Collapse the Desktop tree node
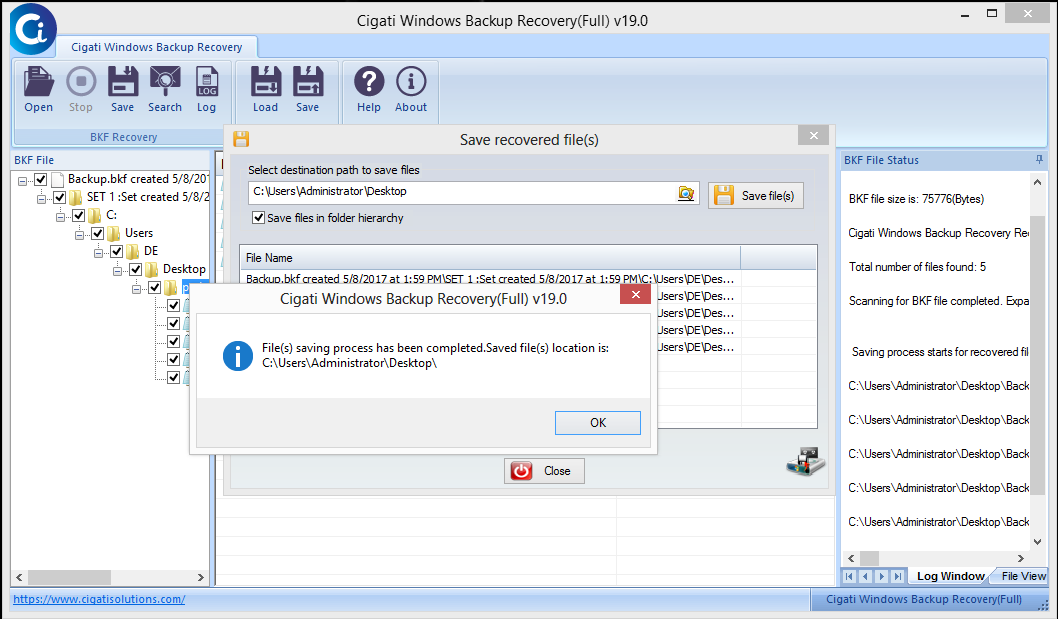This screenshot has height=619, width=1058. (x=117, y=271)
